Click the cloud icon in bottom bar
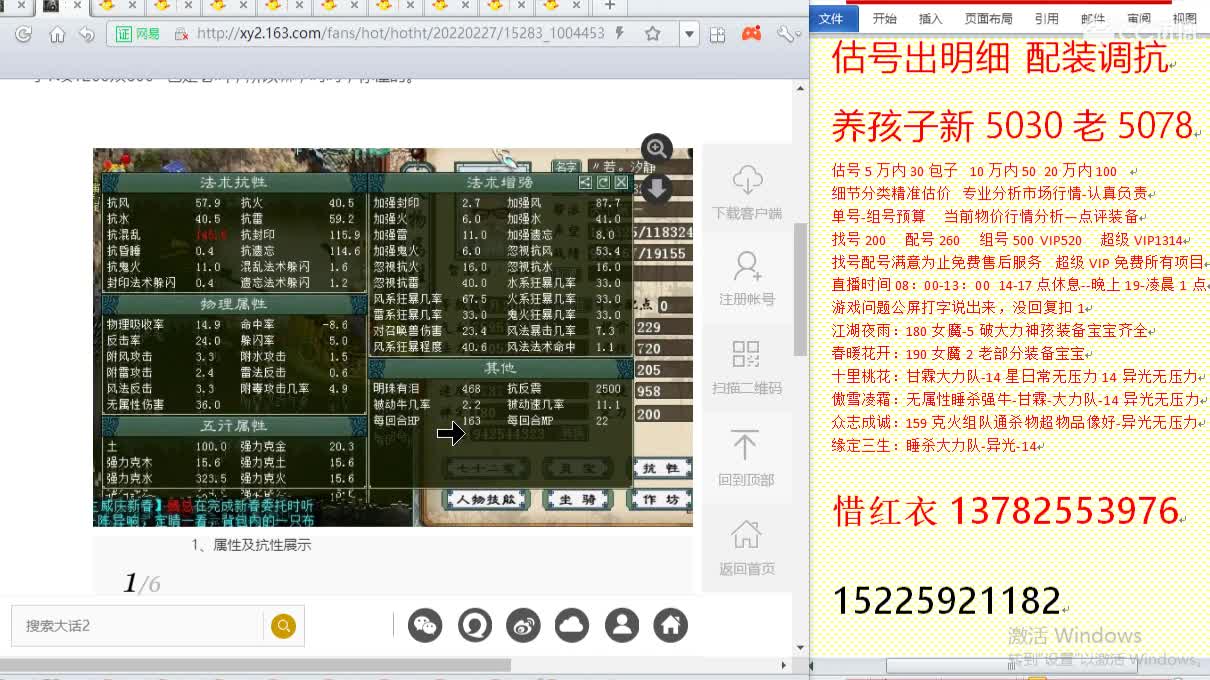The image size is (1210, 680). tap(573, 626)
